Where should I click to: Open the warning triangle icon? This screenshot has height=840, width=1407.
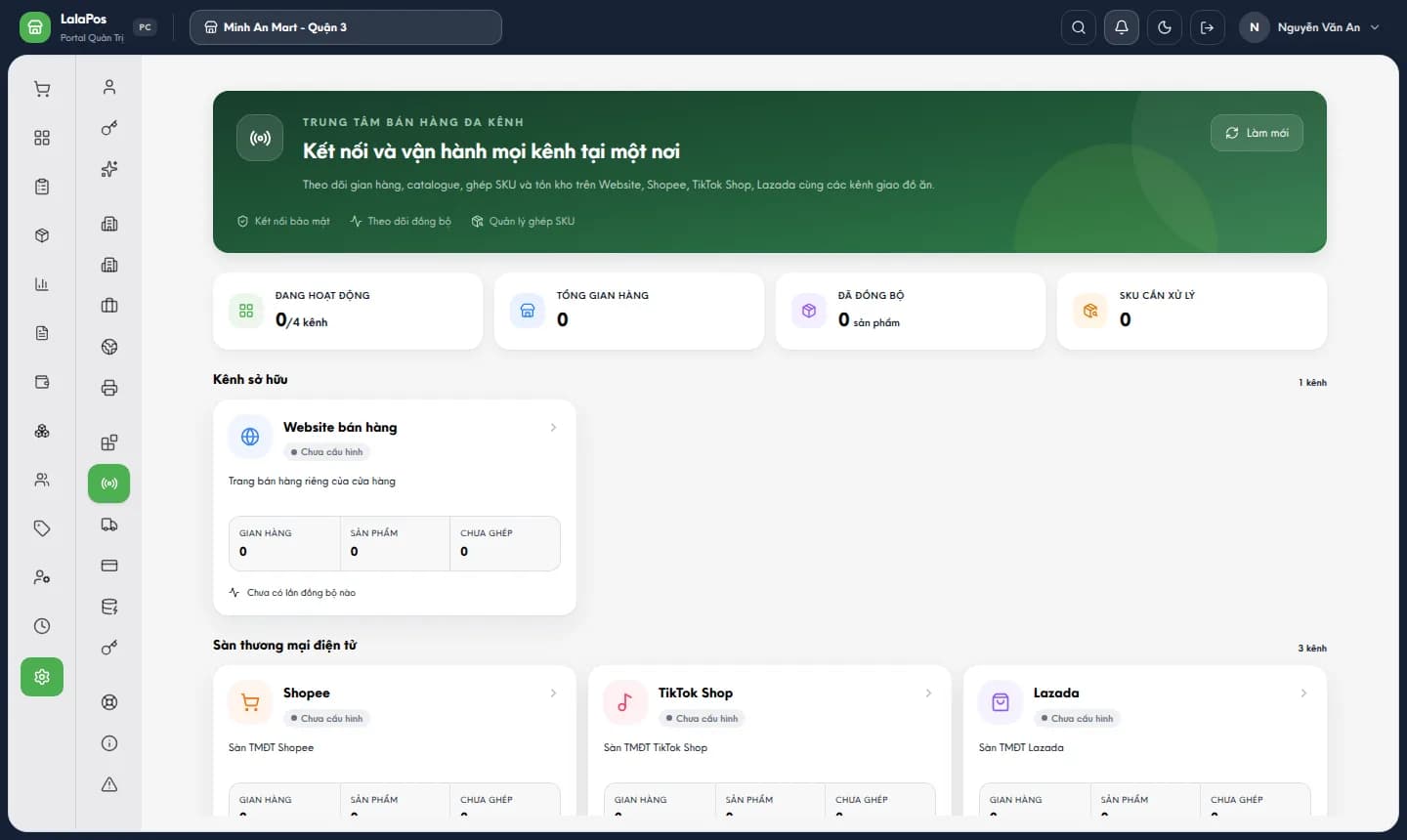pyautogui.click(x=109, y=784)
